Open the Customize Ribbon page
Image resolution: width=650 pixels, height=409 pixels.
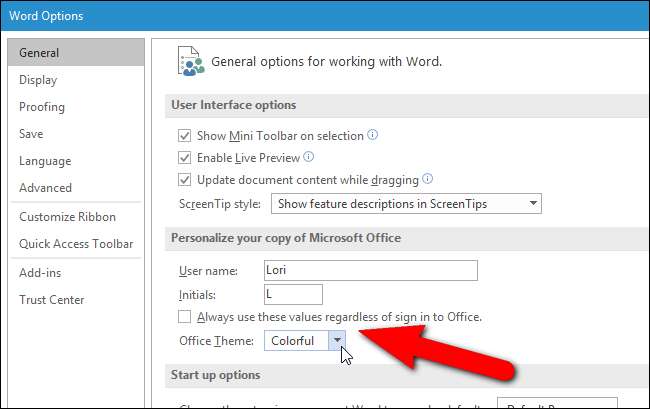pos(67,217)
